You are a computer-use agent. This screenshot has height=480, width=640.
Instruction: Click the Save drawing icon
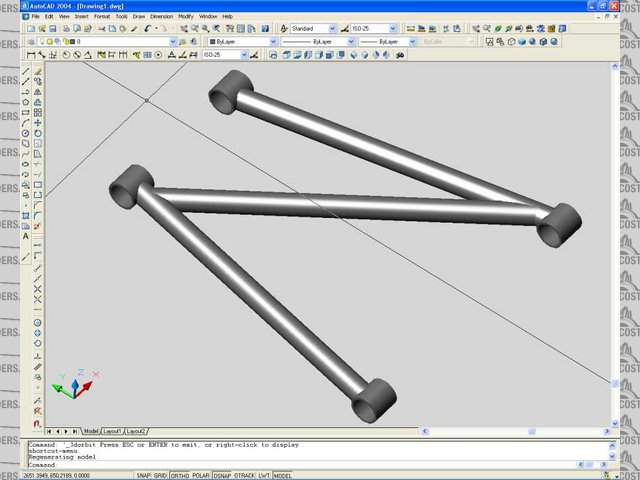click(53, 29)
